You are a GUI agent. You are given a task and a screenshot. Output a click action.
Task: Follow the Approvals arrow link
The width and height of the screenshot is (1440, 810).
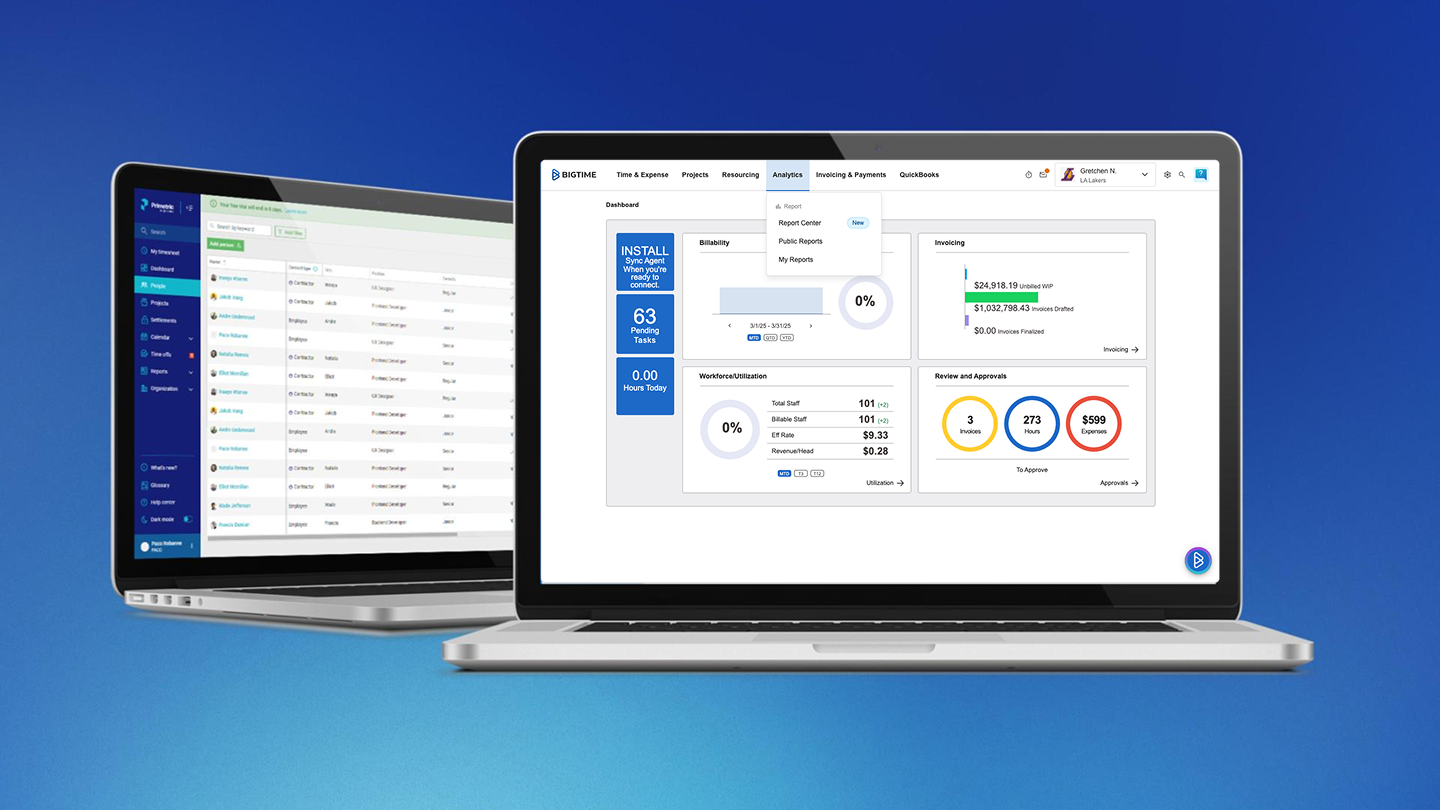coord(1119,483)
